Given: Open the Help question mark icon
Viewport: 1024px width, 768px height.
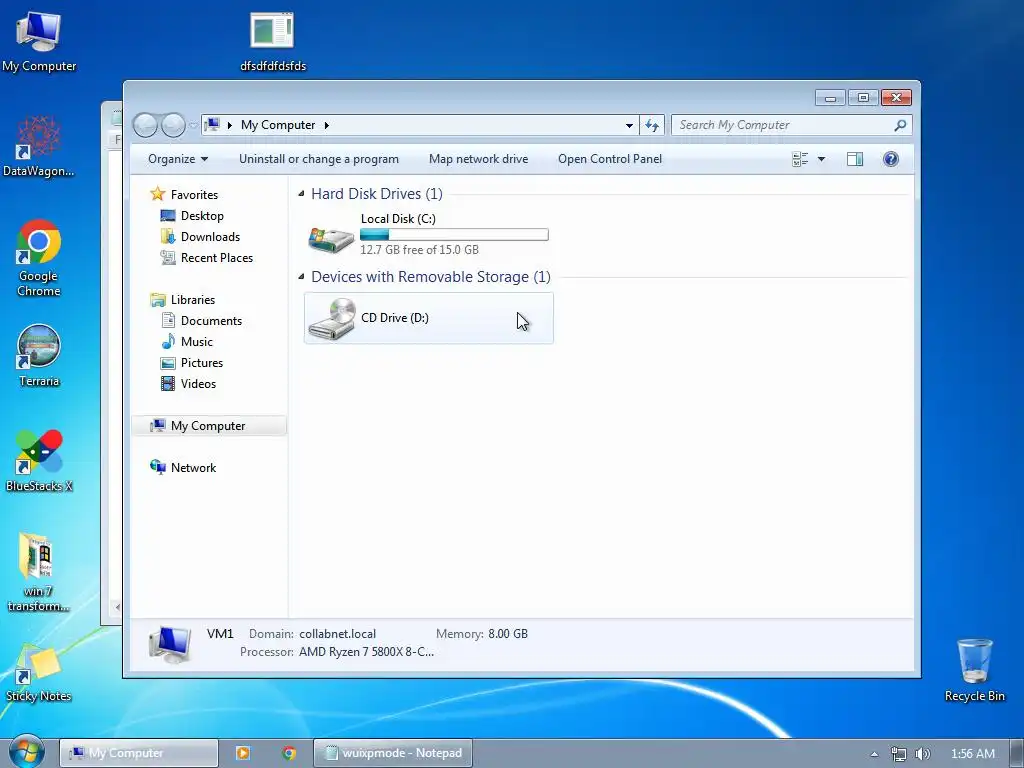Looking at the screenshot, I should click(891, 159).
